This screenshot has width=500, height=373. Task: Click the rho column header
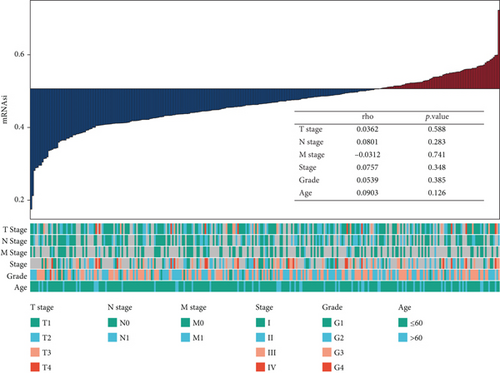pyautogui.click(x=367, y=117)
